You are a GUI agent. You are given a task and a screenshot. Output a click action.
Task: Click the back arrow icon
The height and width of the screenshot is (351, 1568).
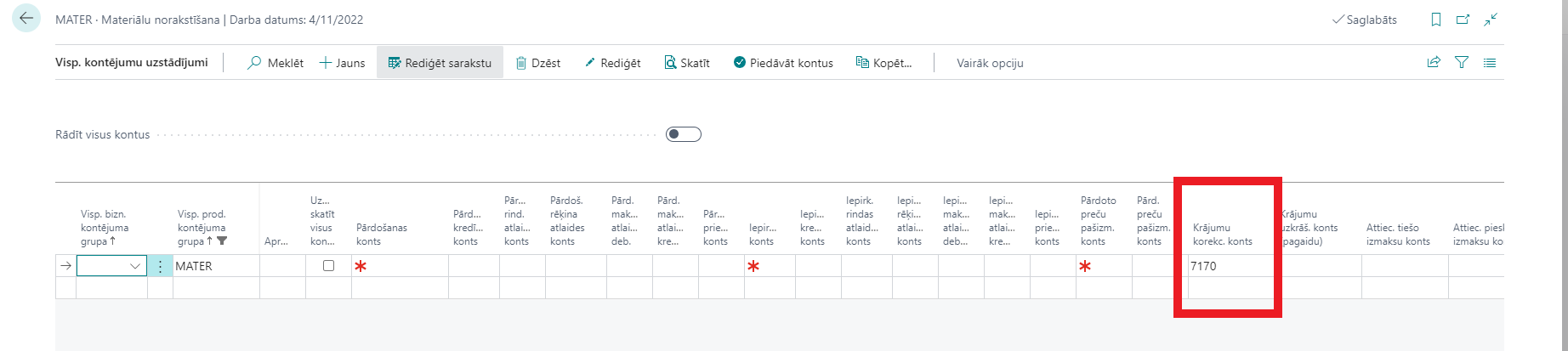[x=26, y=19]
